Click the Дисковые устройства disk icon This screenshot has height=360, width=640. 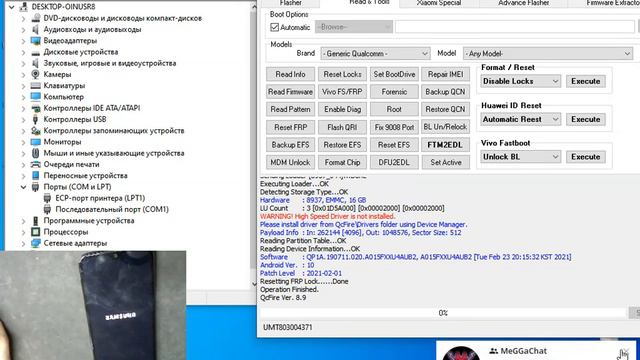[36, 52]
